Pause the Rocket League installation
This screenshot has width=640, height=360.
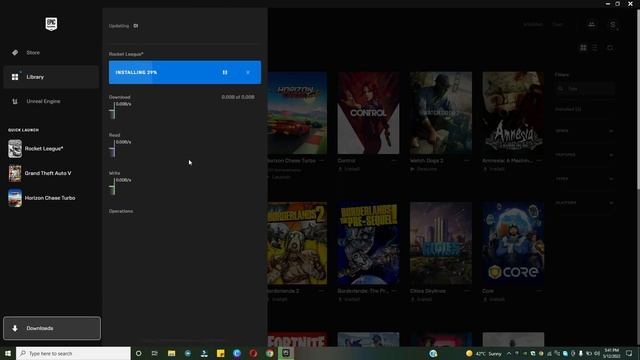[x=224, y=72]
